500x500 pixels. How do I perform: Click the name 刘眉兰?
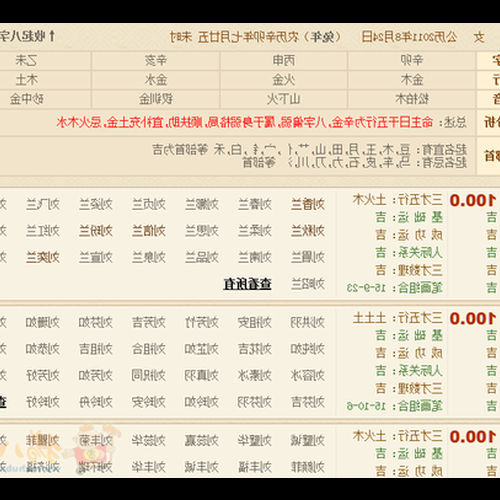[x=308, y=257]
